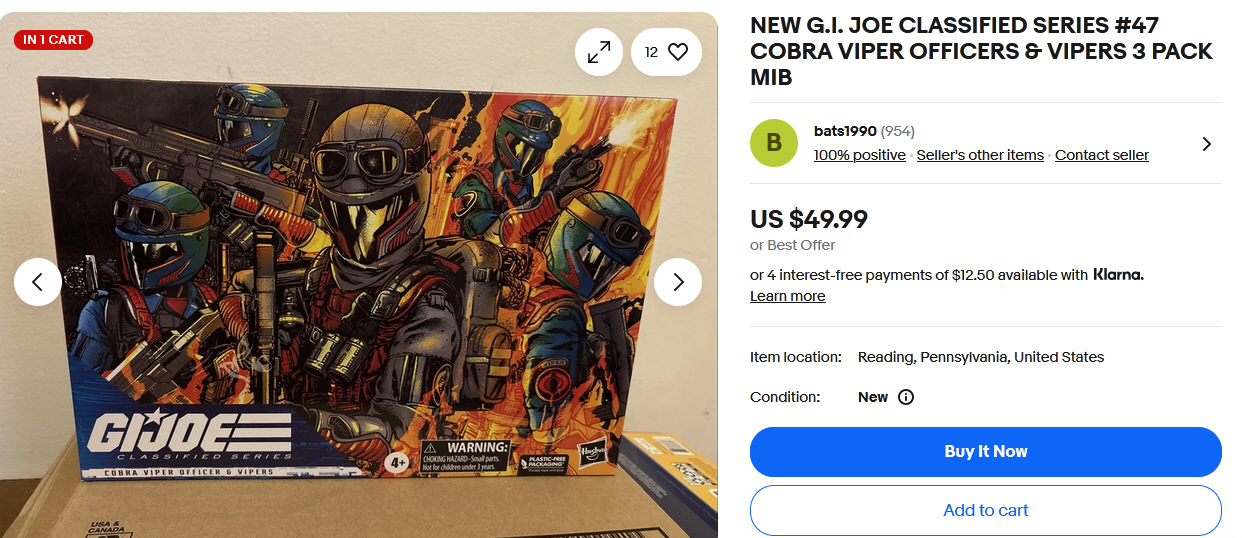
Task: Advance to the next product image
Action: point(678,282)
